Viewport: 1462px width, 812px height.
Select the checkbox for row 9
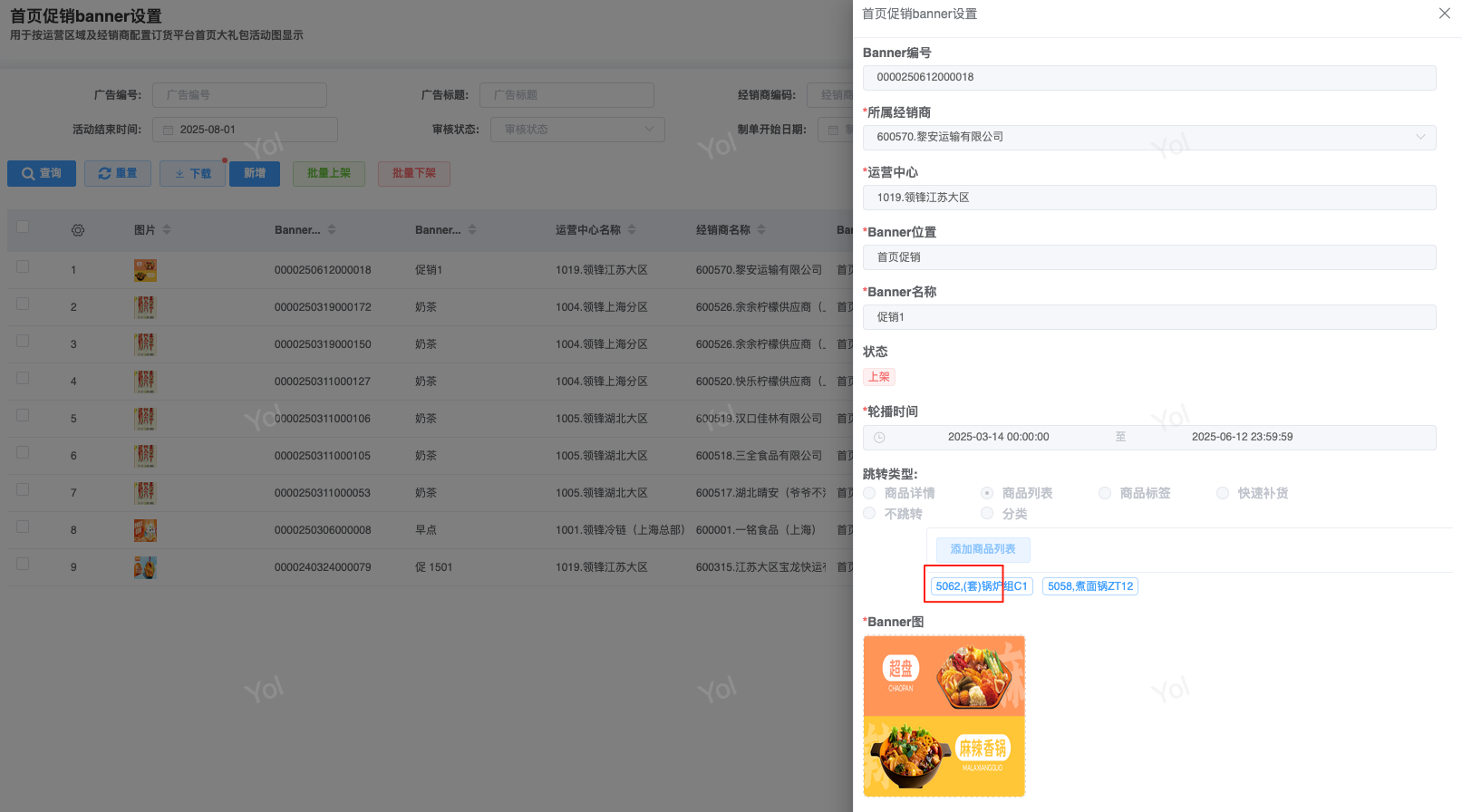(23, 564)
